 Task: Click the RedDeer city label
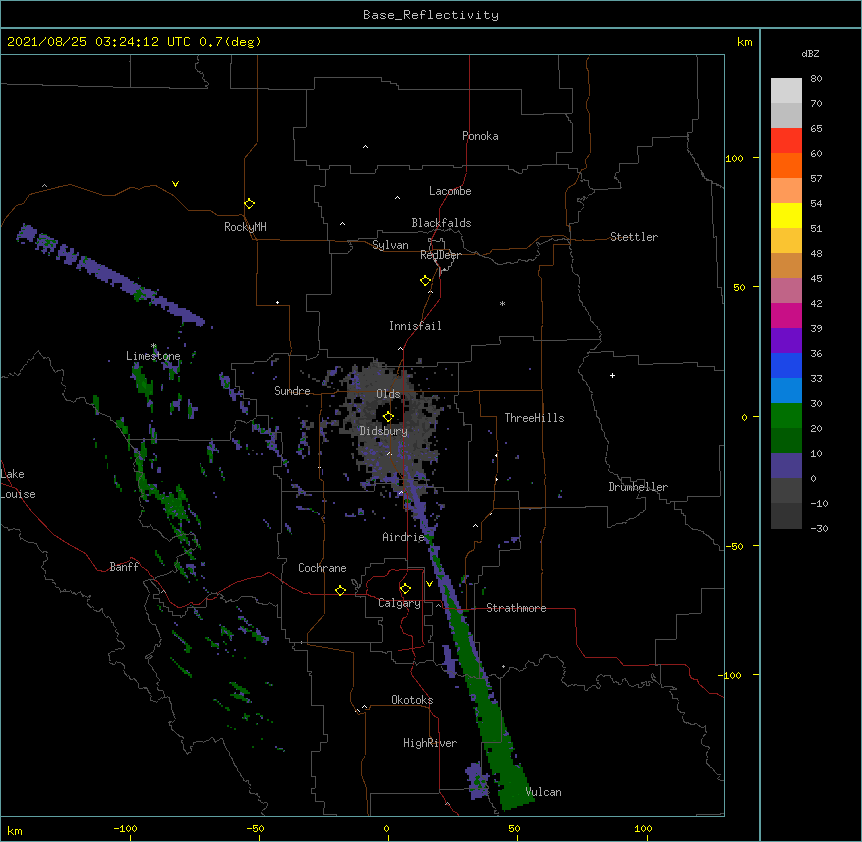pyautogui.click(x=440, y=255)
